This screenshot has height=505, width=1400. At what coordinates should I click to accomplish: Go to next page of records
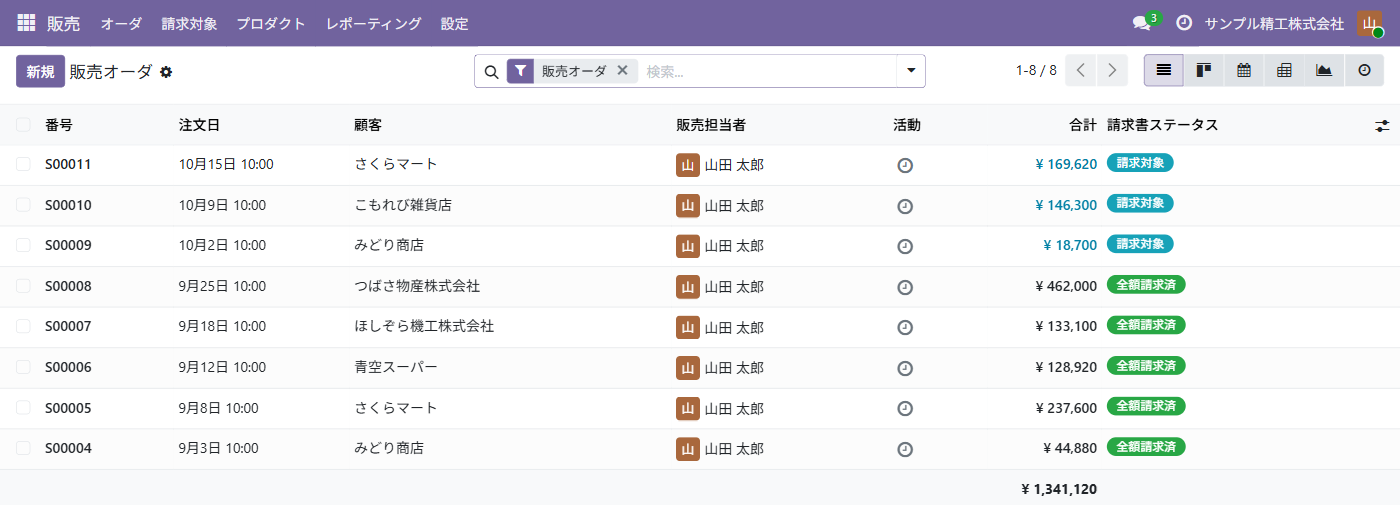tap(1112, 71)
